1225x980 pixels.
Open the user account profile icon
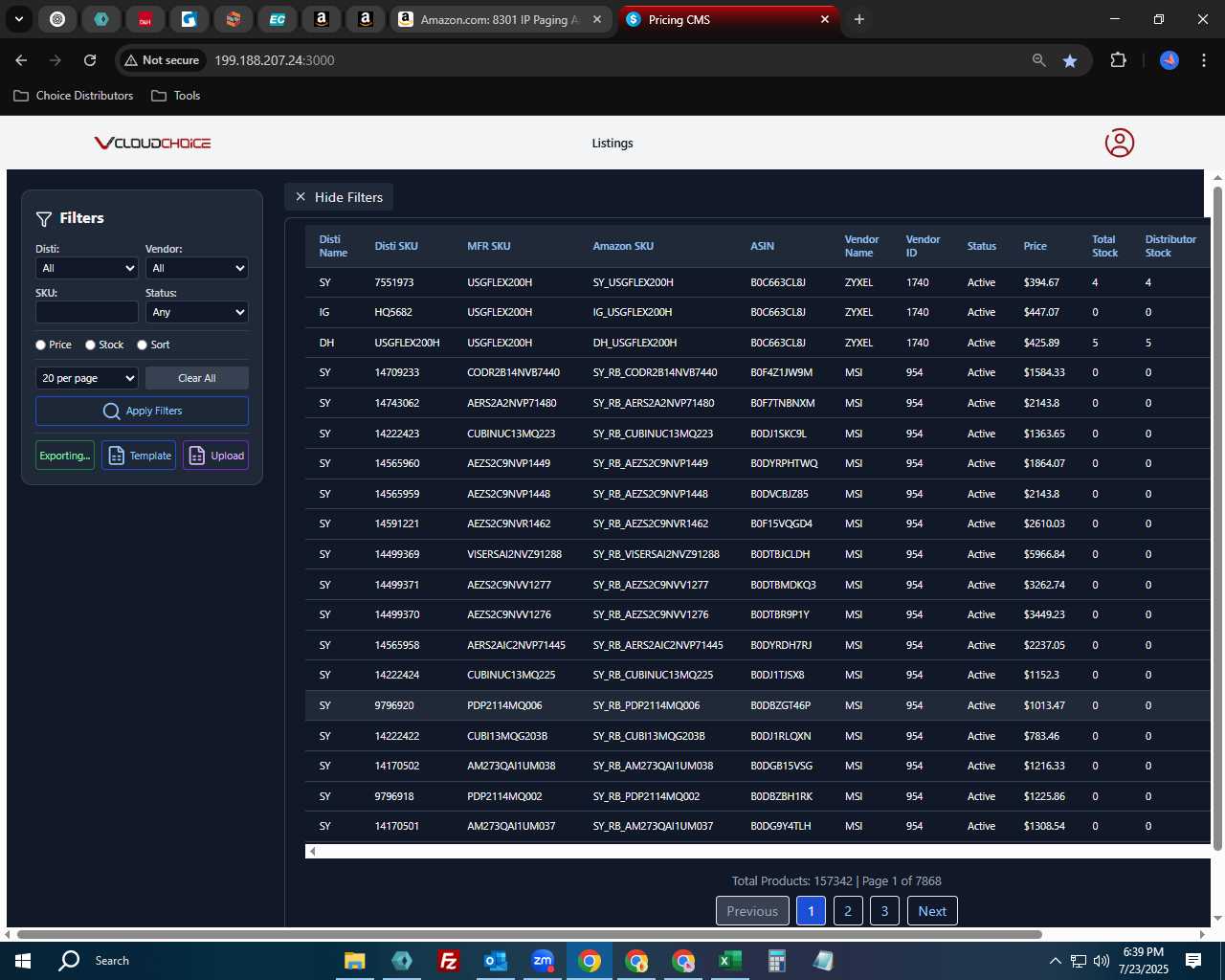pos(1119,143)
